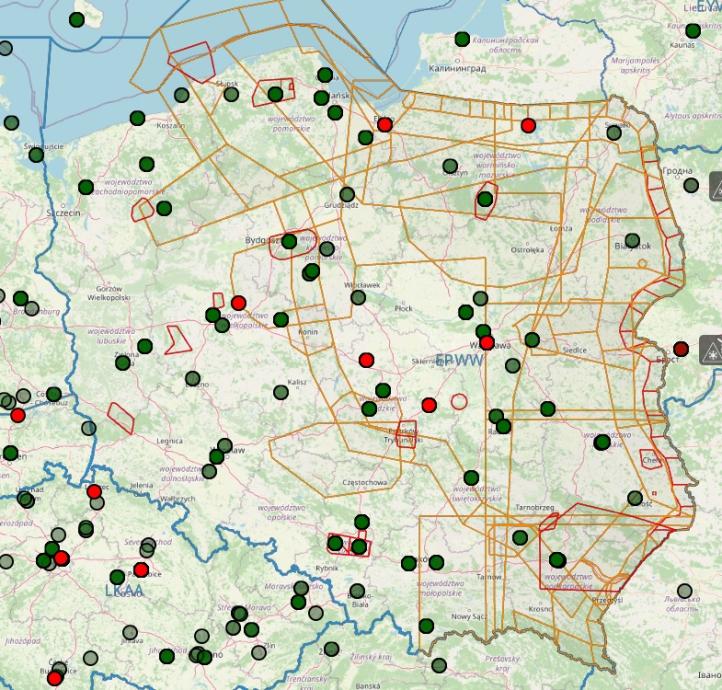Screen dimensions: 722x690
Task: Select the red zone northwest of Legnica
Action: [121, 418]
